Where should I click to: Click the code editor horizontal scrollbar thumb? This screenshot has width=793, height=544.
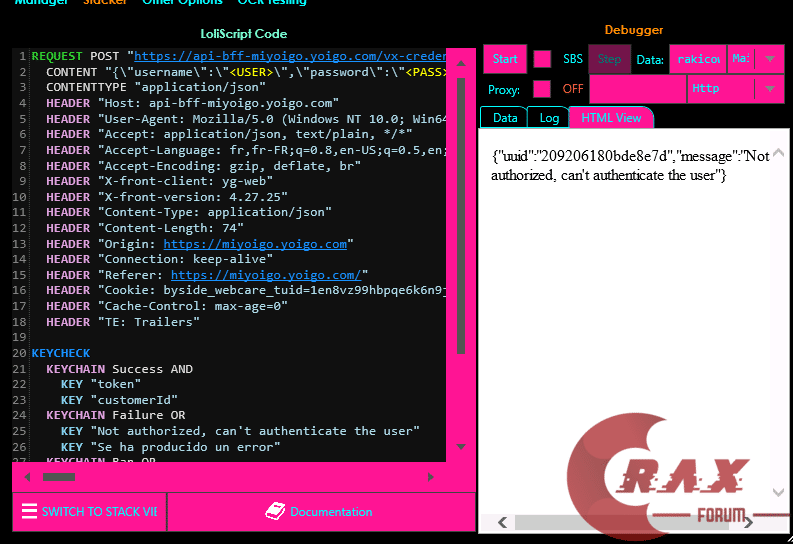click(x=59, y=477)
